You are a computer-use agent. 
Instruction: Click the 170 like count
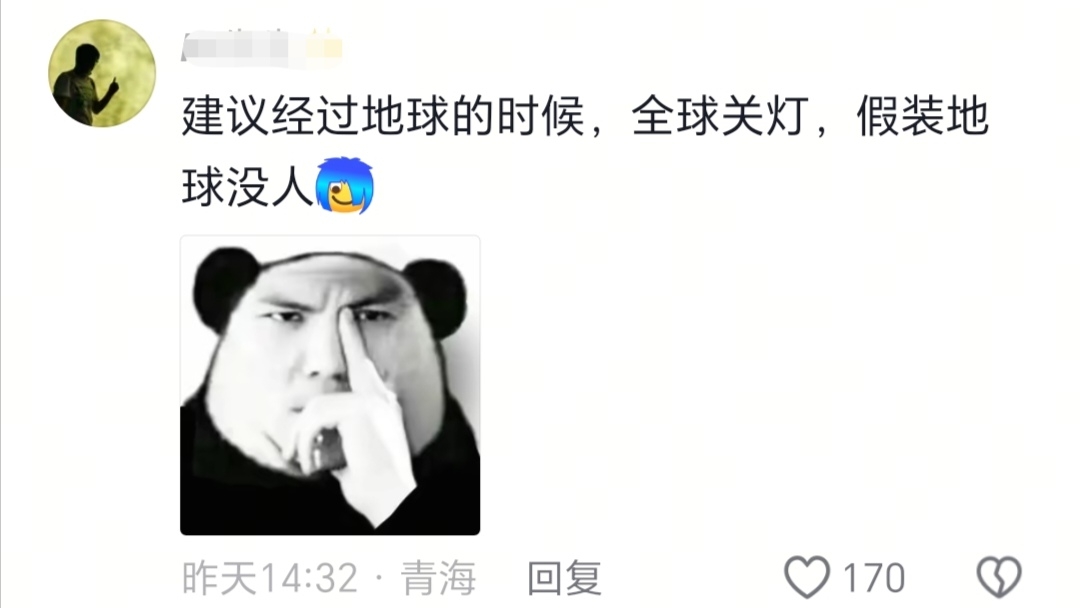pyautogui.click(x=873, y=578)
